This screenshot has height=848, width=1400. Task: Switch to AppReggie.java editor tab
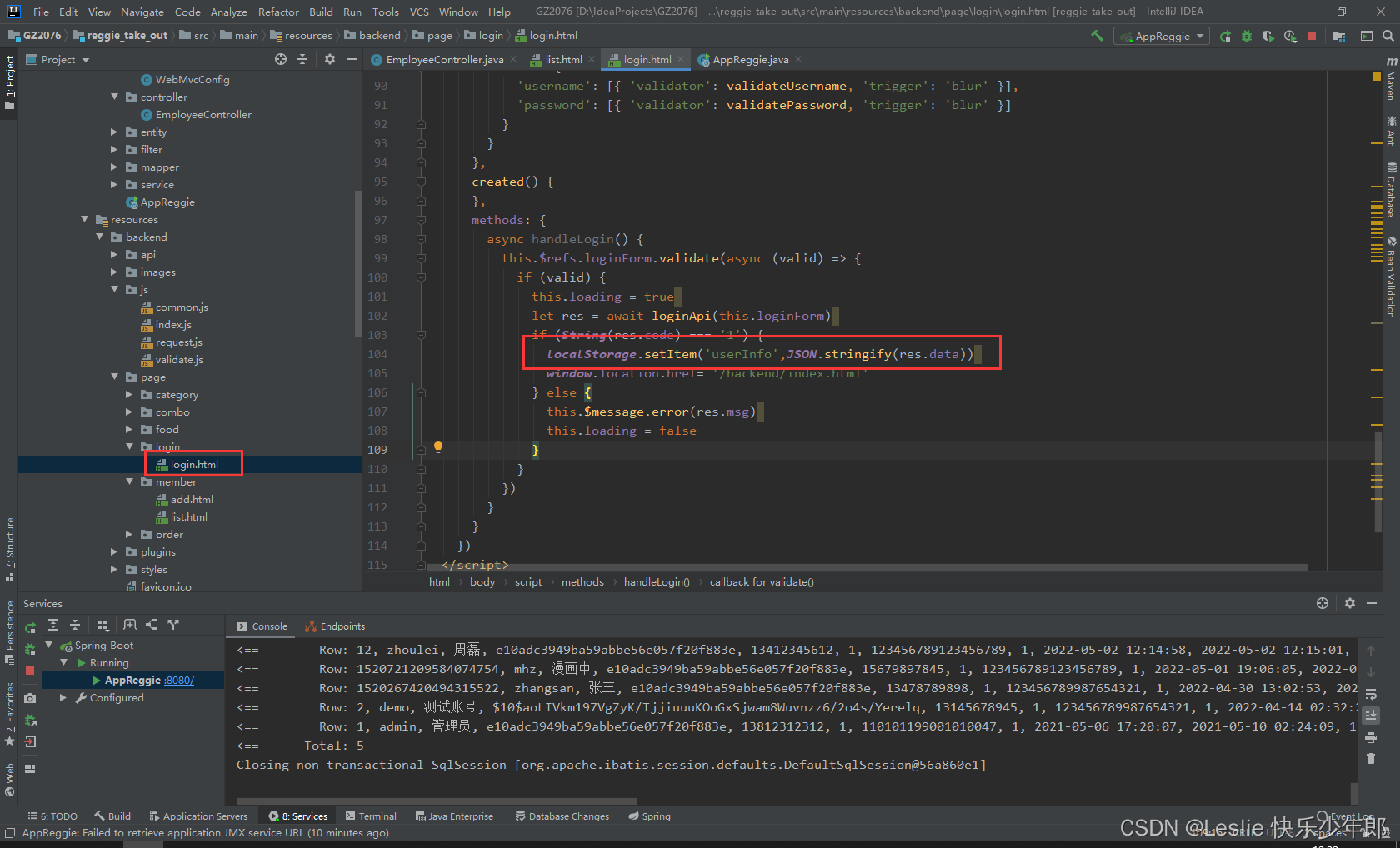[750, 59]
